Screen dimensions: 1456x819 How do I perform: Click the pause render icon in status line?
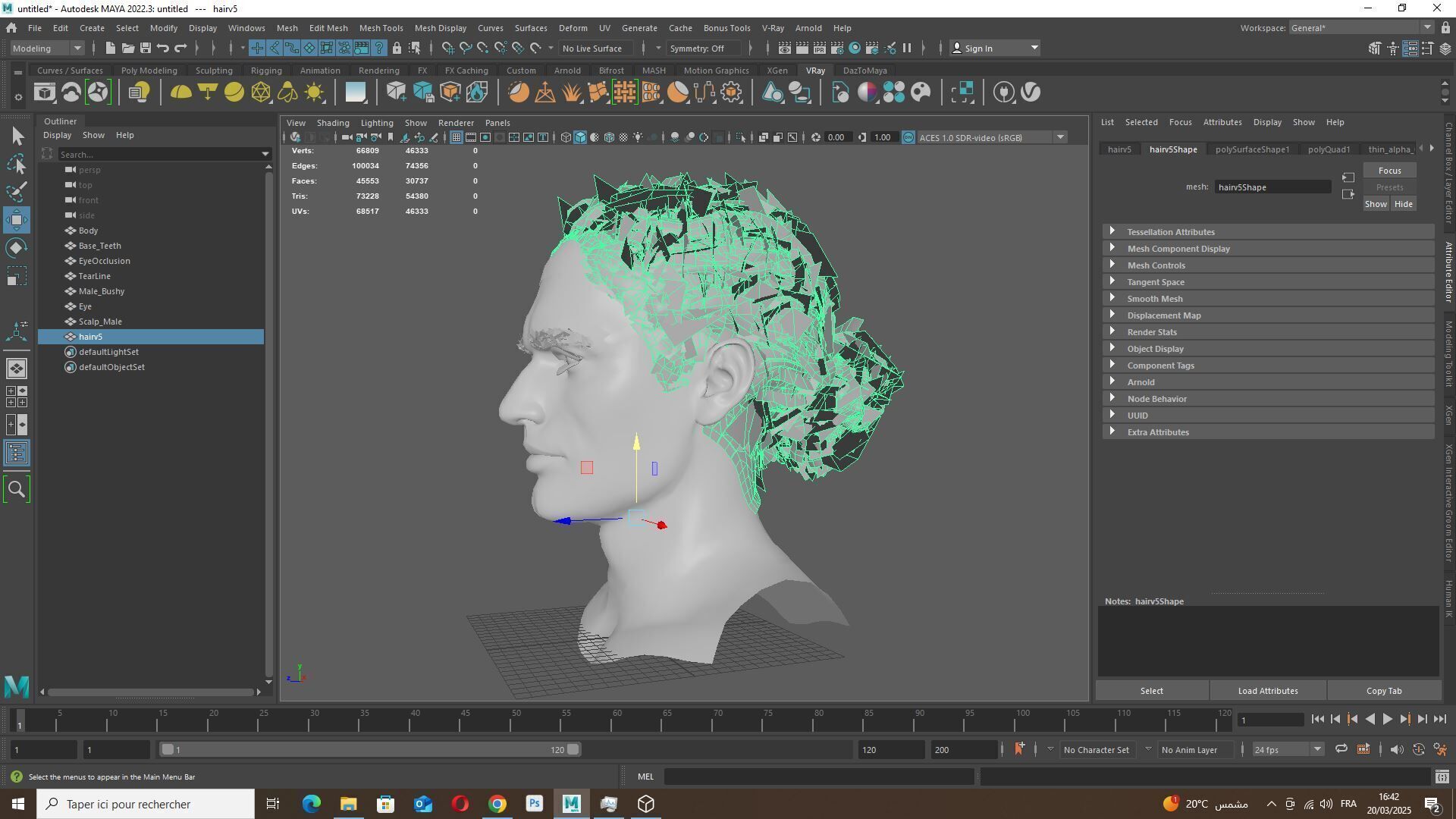pos(907,48)
